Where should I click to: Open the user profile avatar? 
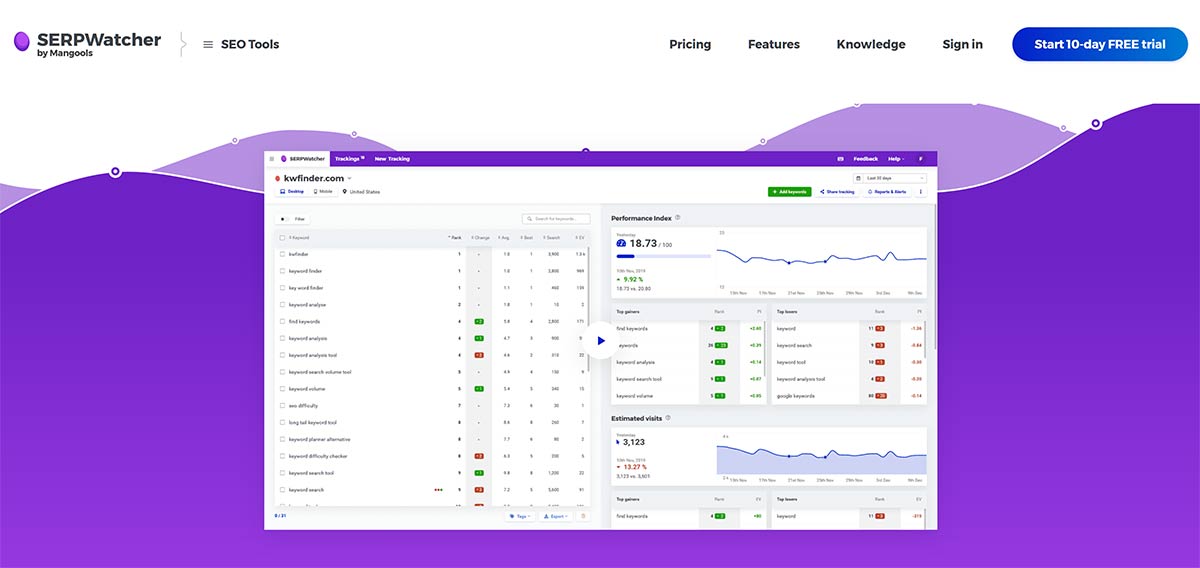click(x=921, y=158)
